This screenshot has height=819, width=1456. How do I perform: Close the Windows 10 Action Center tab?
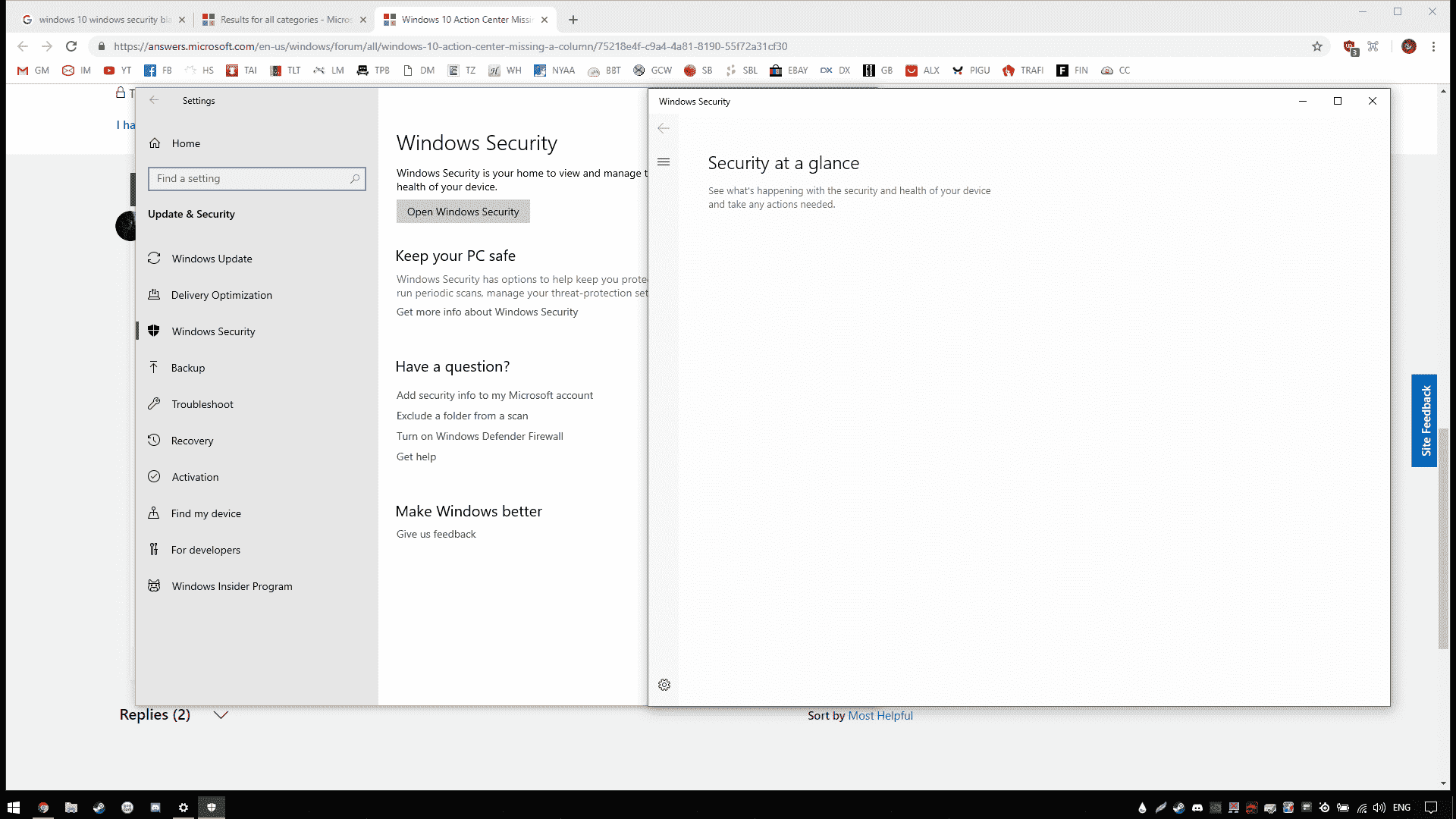coord(544,20)
